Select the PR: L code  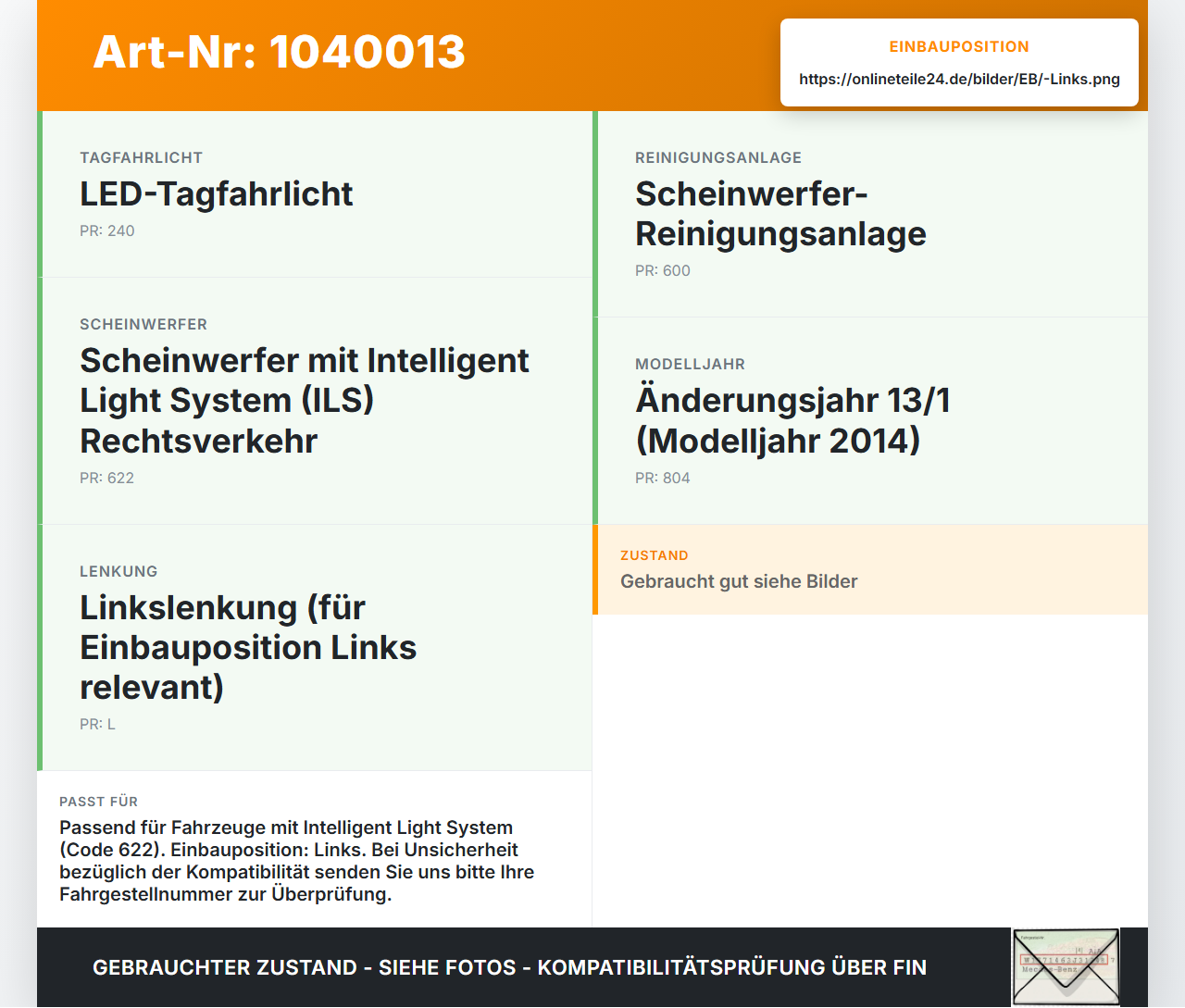pyautogui.click(x=98, y=724)
